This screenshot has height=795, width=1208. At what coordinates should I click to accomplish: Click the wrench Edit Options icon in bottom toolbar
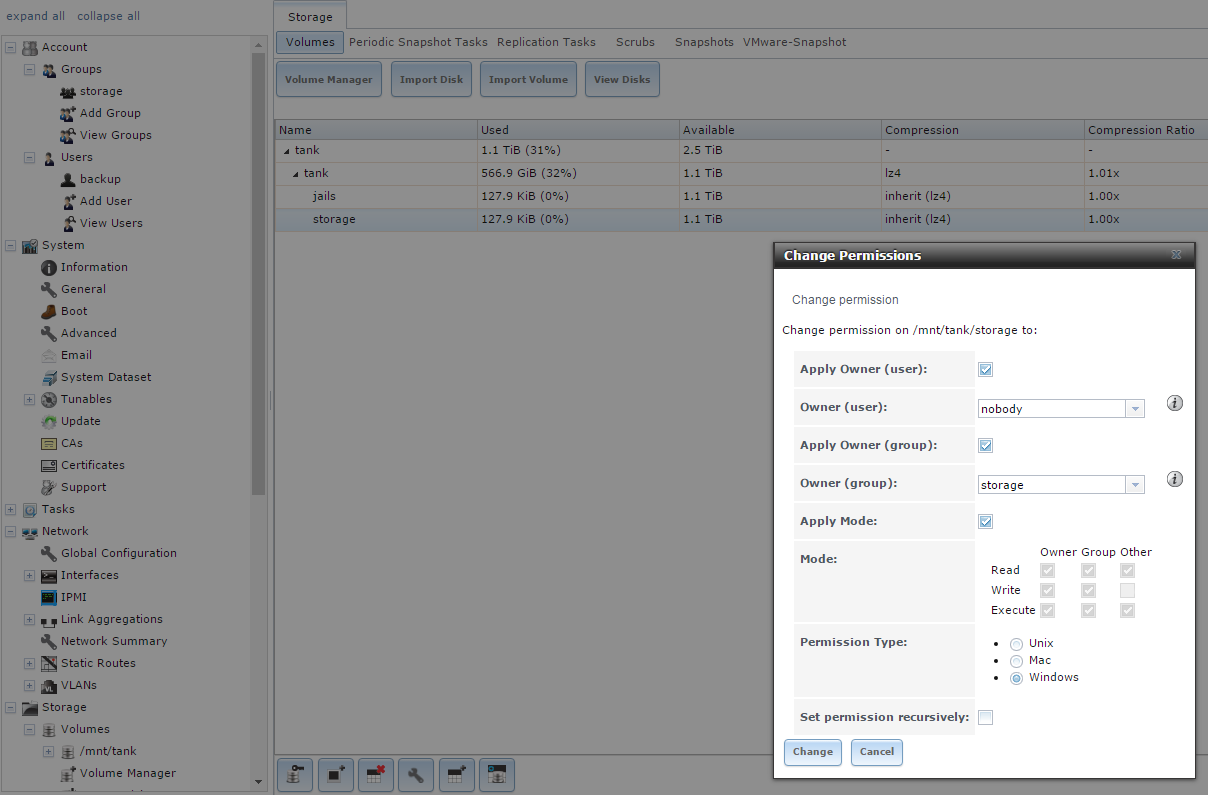click(416, 774)
